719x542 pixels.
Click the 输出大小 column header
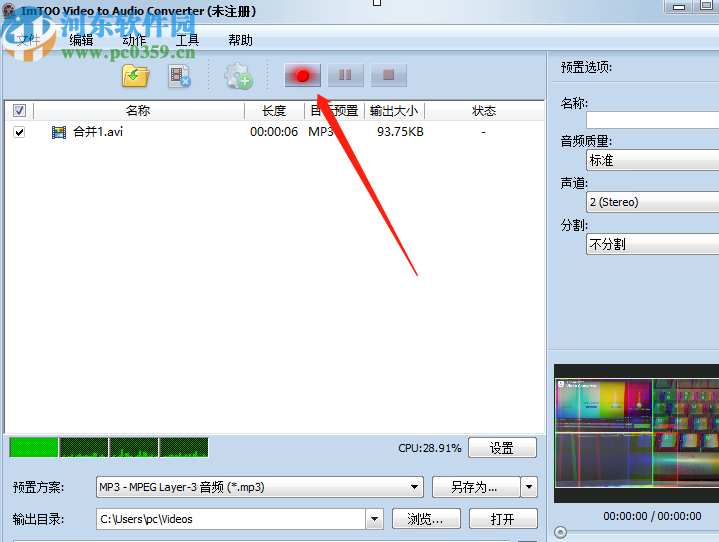pyautogui.click(x=394, y=111)
